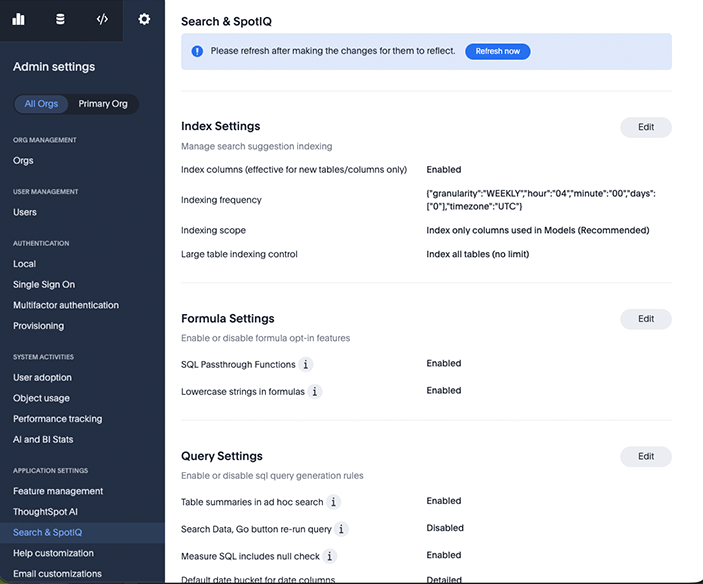The height and width of the screenshot is (584, 703).
Task: Click the APPLICATION SETTINGS section header
Action: pos(50,471)
